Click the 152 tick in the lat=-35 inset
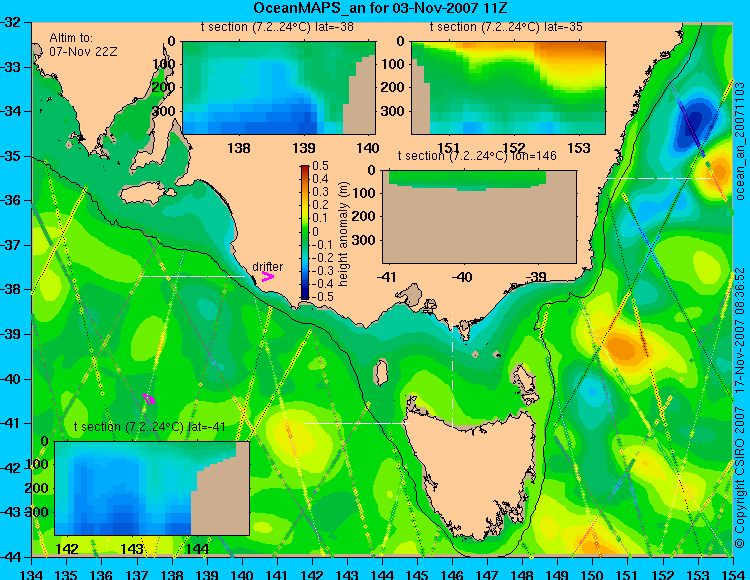This screenshot has width=750, height=580. pyautogui.click(x=514, y=148)
